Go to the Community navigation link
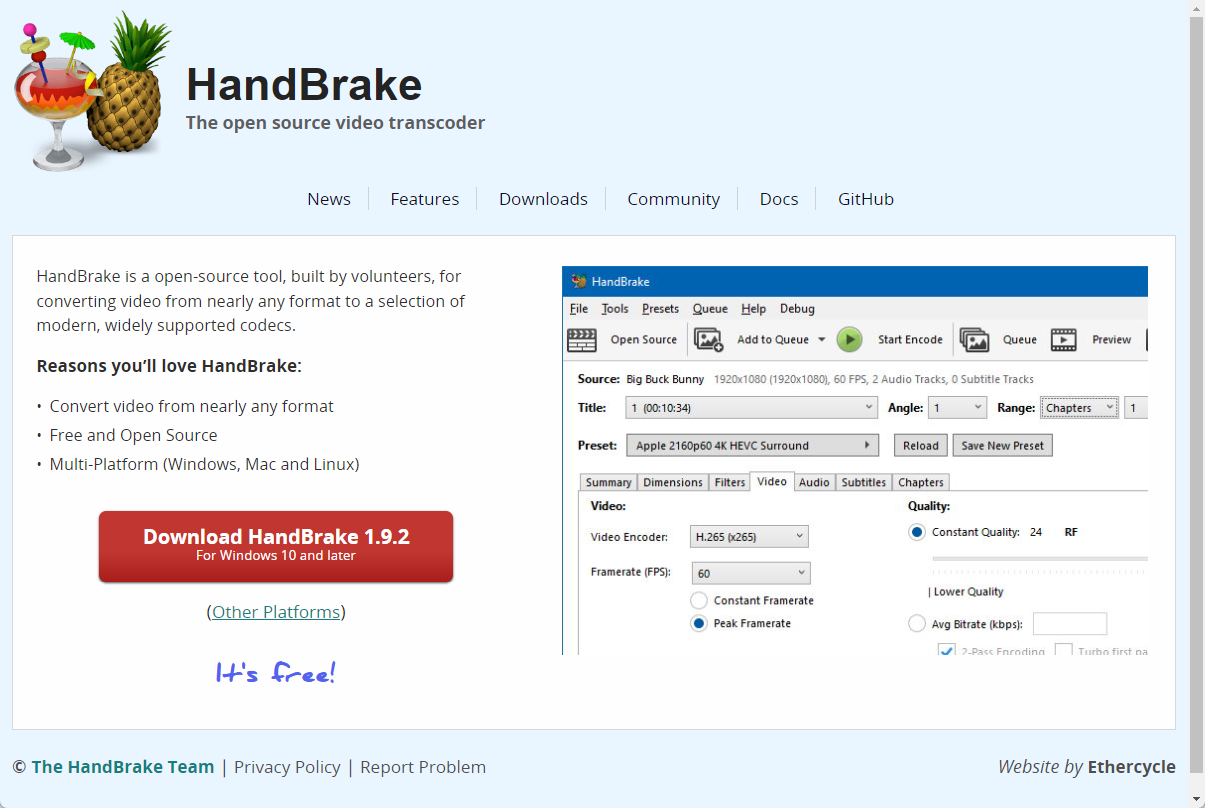Viewport: 1205px width, 808px height. [674, 199]
